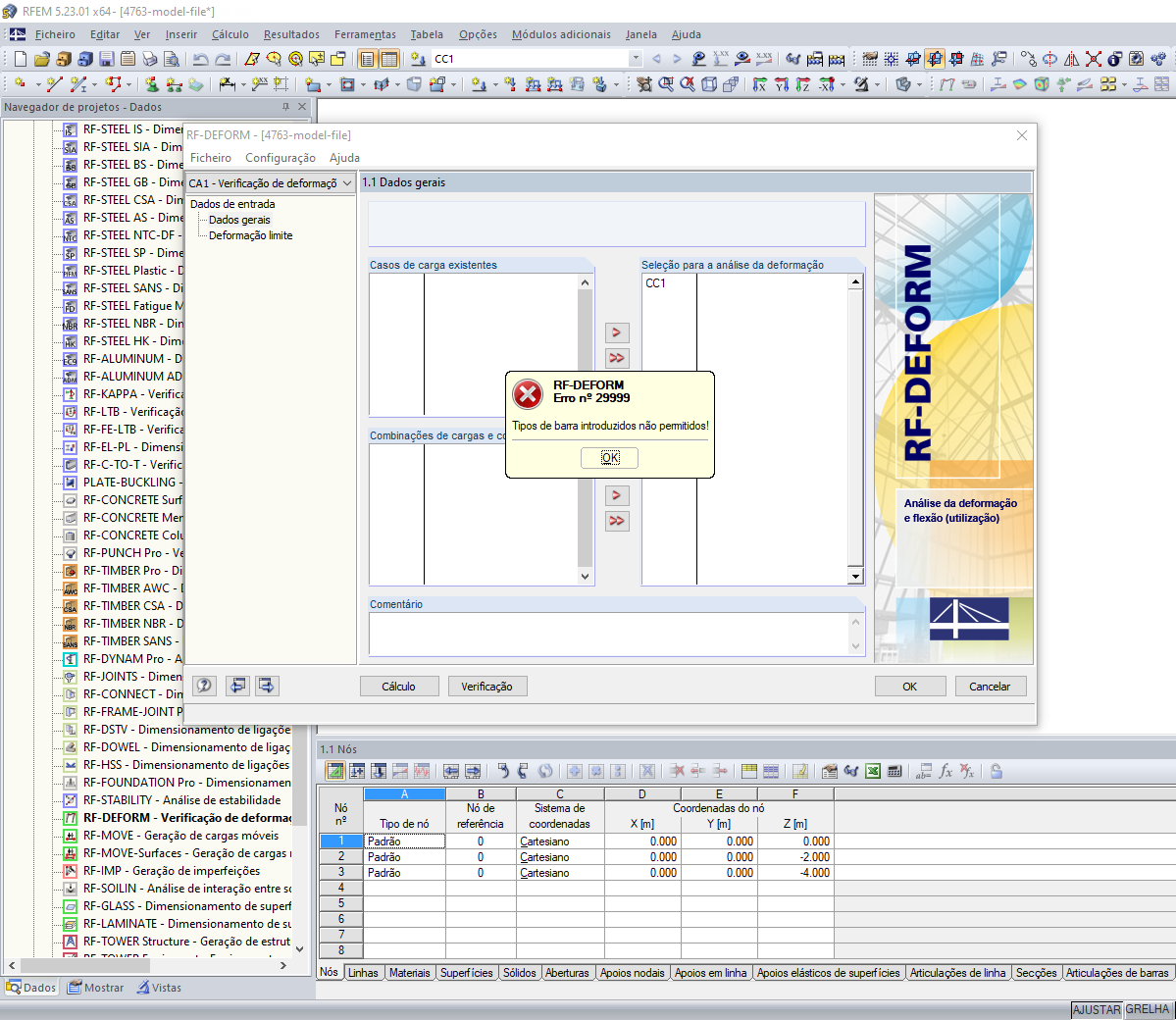The width and height of the screenshot is (1176, 1020).
Task: Switch to the Apoios nodais tab
Action: coord(633,973)
